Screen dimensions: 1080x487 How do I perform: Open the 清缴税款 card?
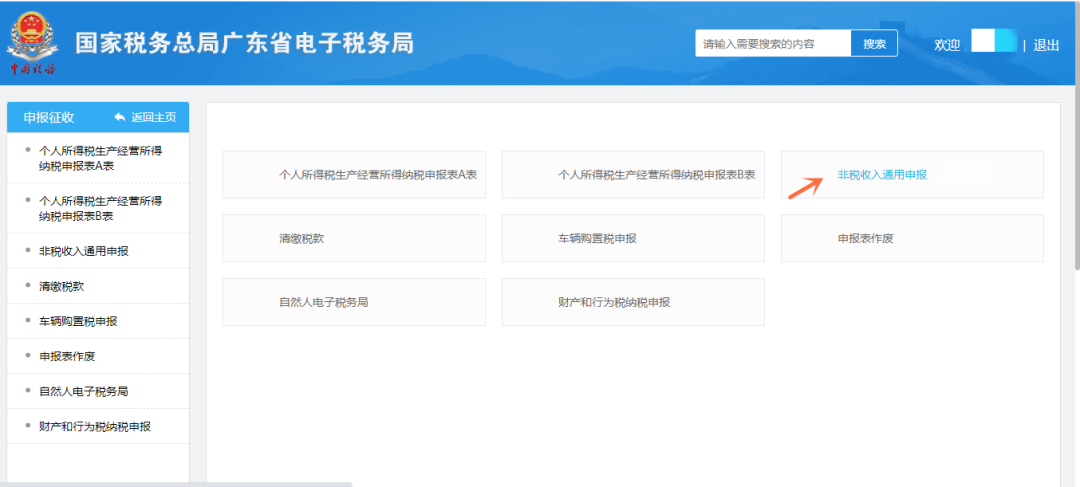354,238
